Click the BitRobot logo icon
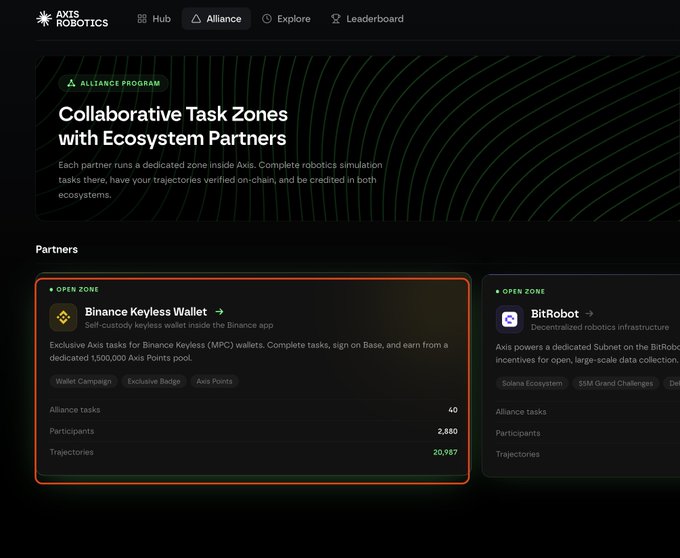Screen dimensions: 680x558 tap(510, 320)
